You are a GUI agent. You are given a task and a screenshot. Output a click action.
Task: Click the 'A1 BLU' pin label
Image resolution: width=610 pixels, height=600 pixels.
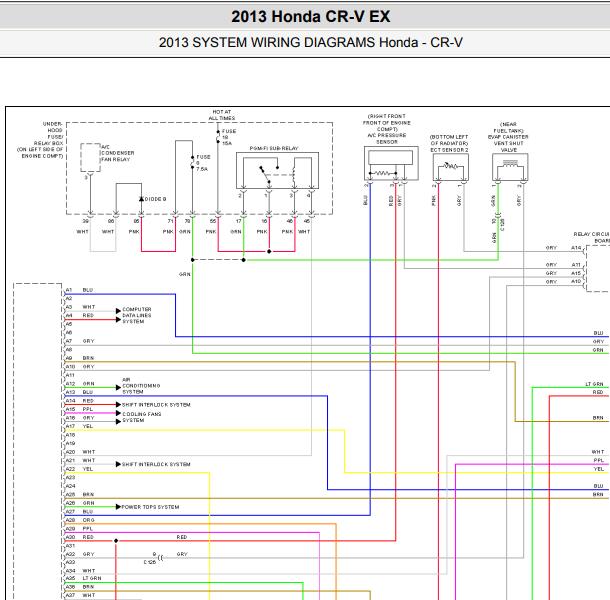coord(79,290)
